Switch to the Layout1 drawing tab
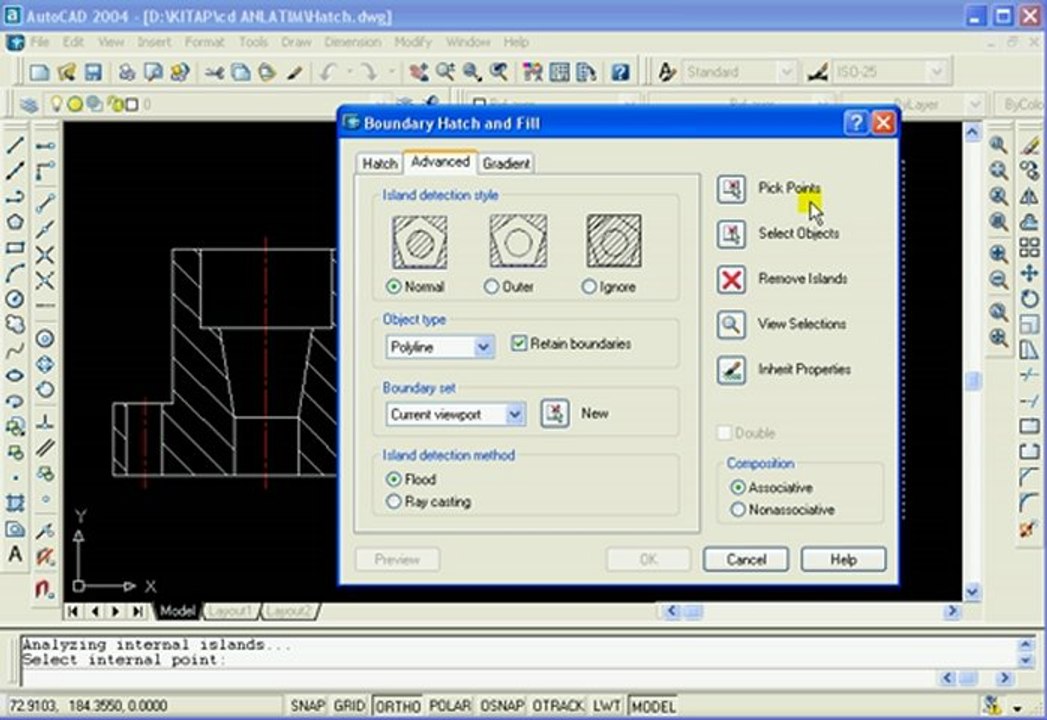 (229, 611)
